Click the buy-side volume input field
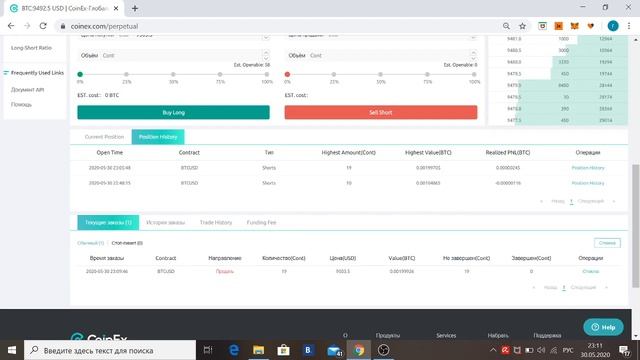This screenshot has height=360, width=640. pyautogui.click(x=173, y=55)
